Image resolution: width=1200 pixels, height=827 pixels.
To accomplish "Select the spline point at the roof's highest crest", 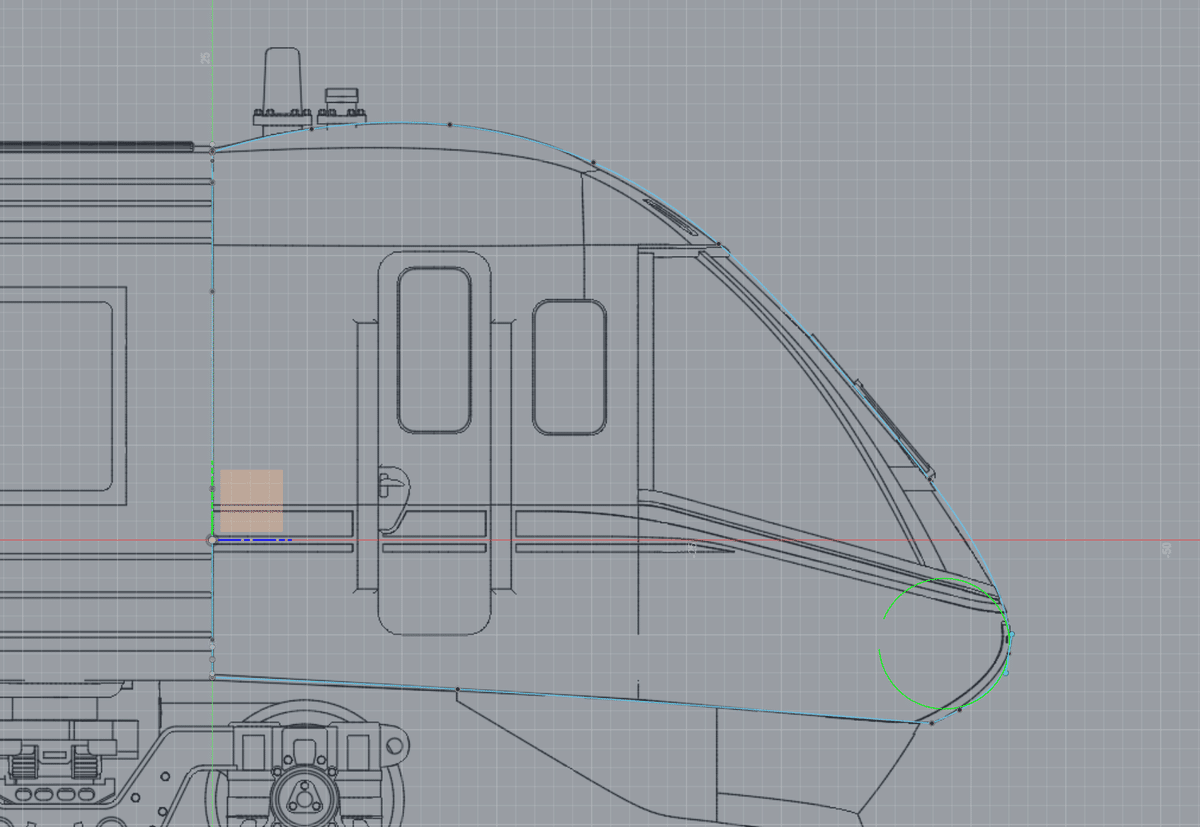I will tap(450, 124).
